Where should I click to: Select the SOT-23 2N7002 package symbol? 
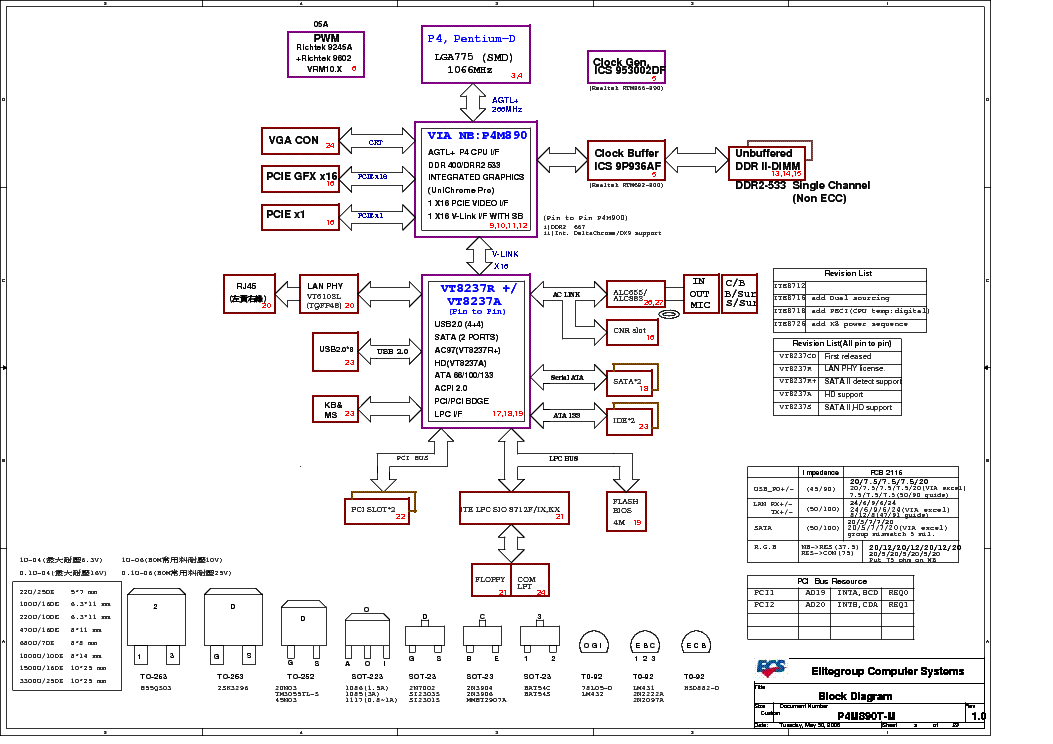point(424,638)
